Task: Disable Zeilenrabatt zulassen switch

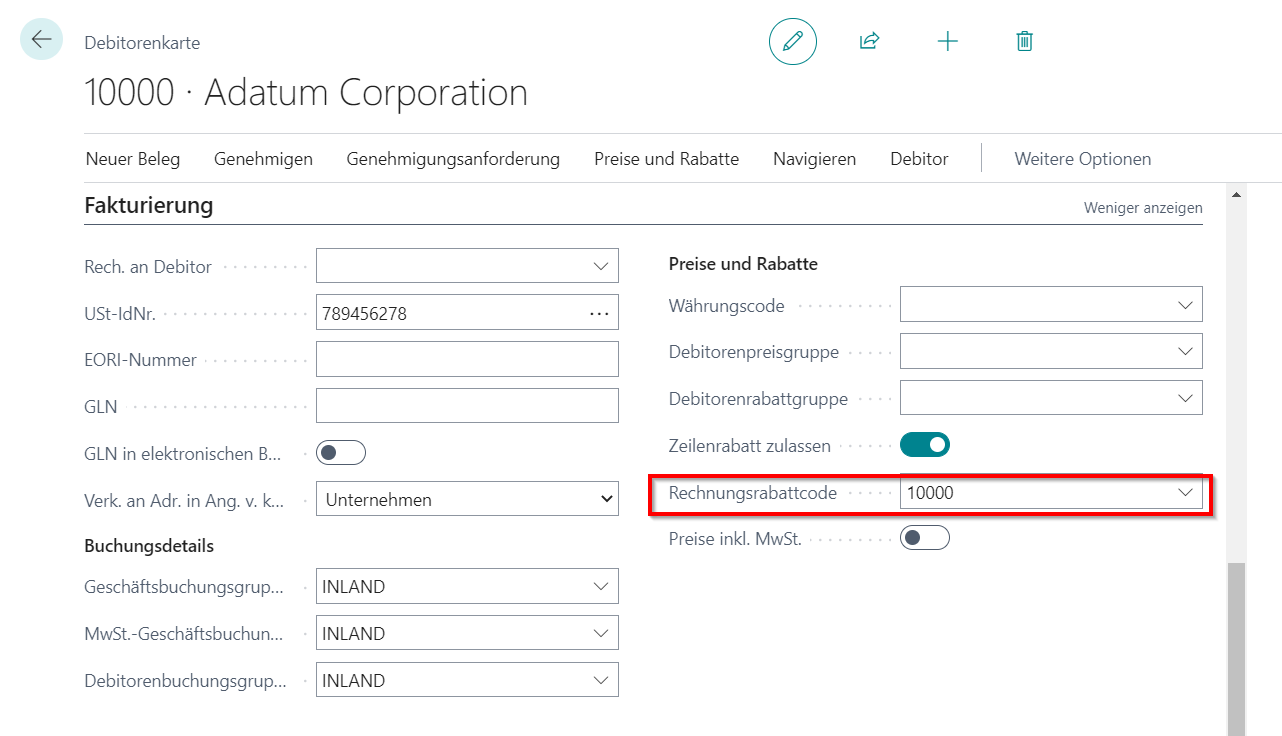Action: 925,444
